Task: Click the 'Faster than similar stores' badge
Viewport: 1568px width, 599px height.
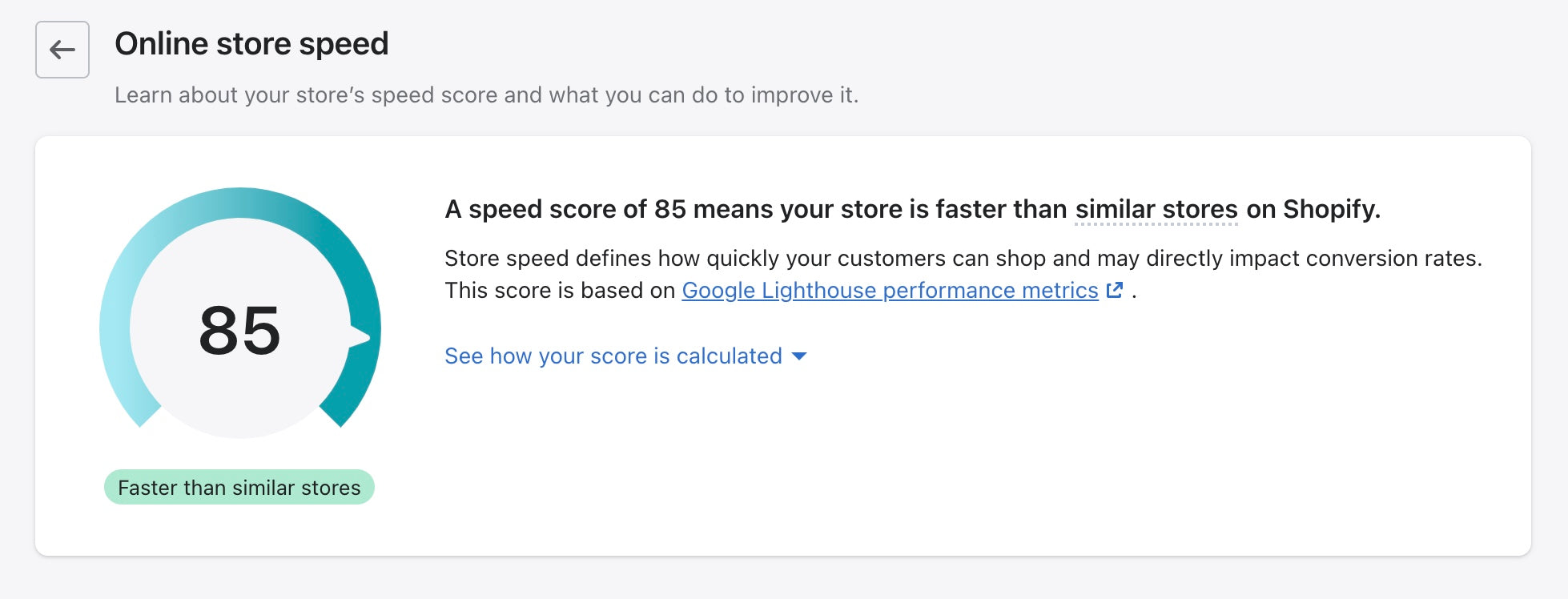Action: point(239,488)
